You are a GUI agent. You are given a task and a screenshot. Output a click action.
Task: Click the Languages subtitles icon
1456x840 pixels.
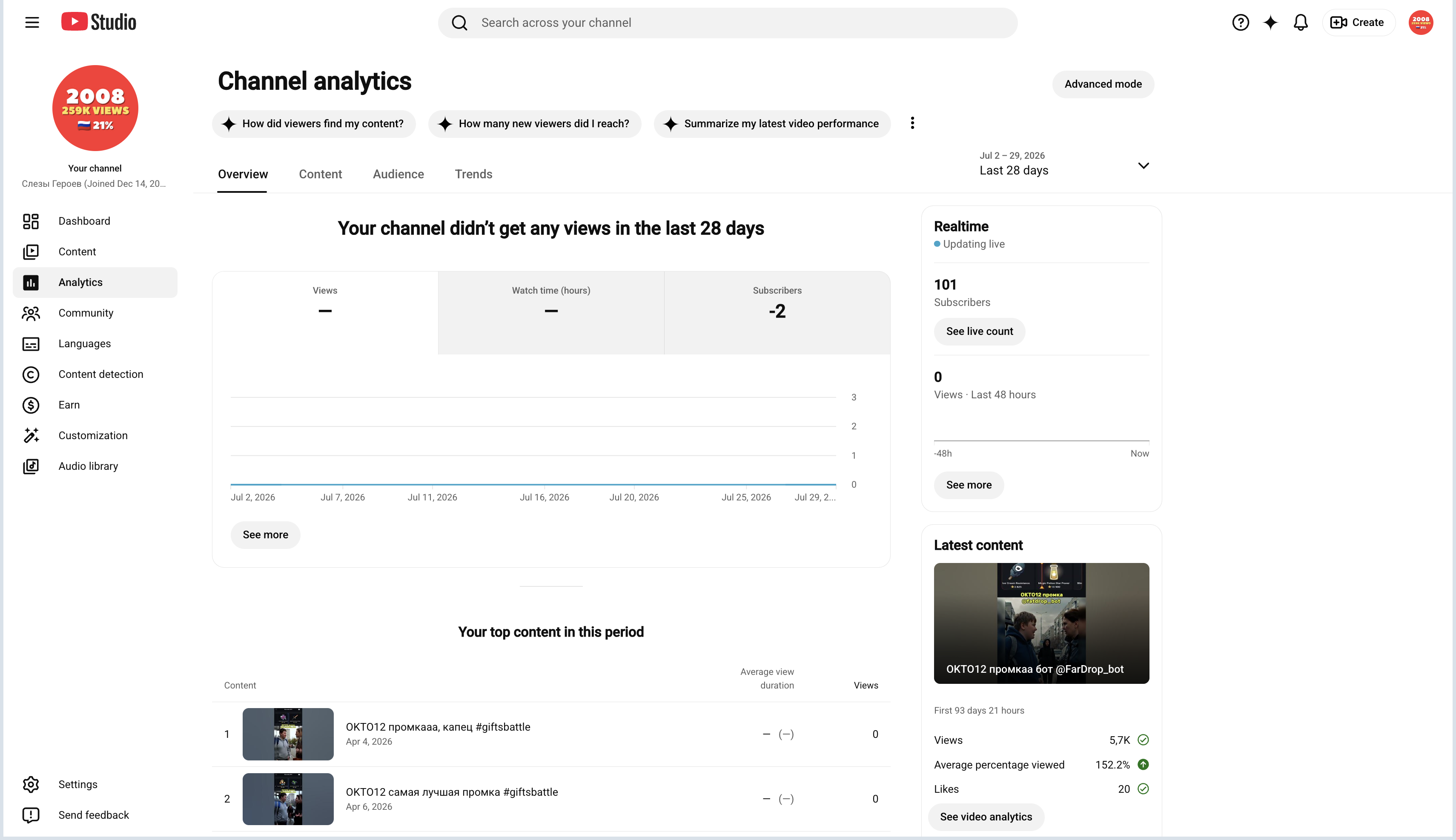click(x=31, y=344)
